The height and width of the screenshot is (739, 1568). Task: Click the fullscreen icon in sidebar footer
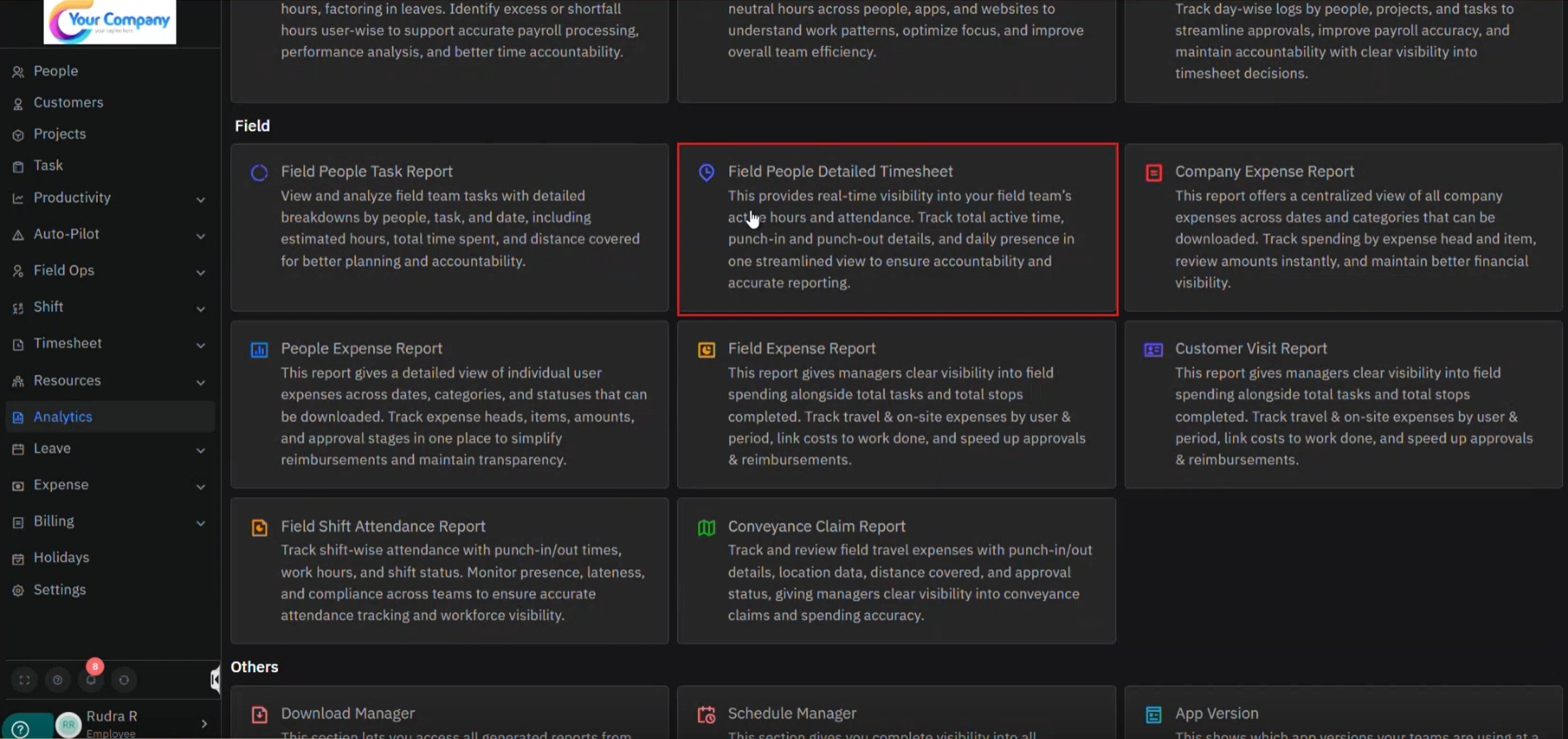24,680
